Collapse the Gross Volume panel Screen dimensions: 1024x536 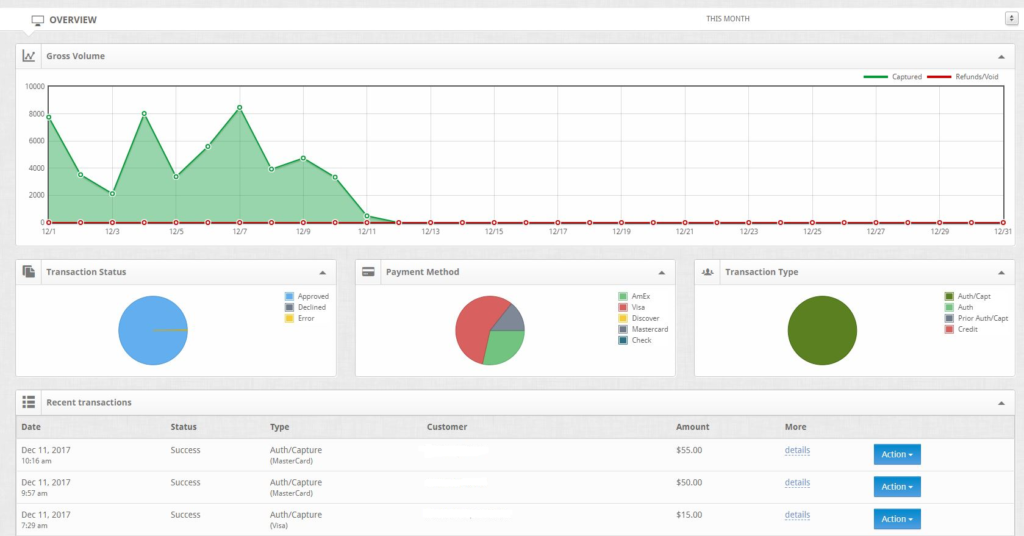click(x=1001, y=57)
